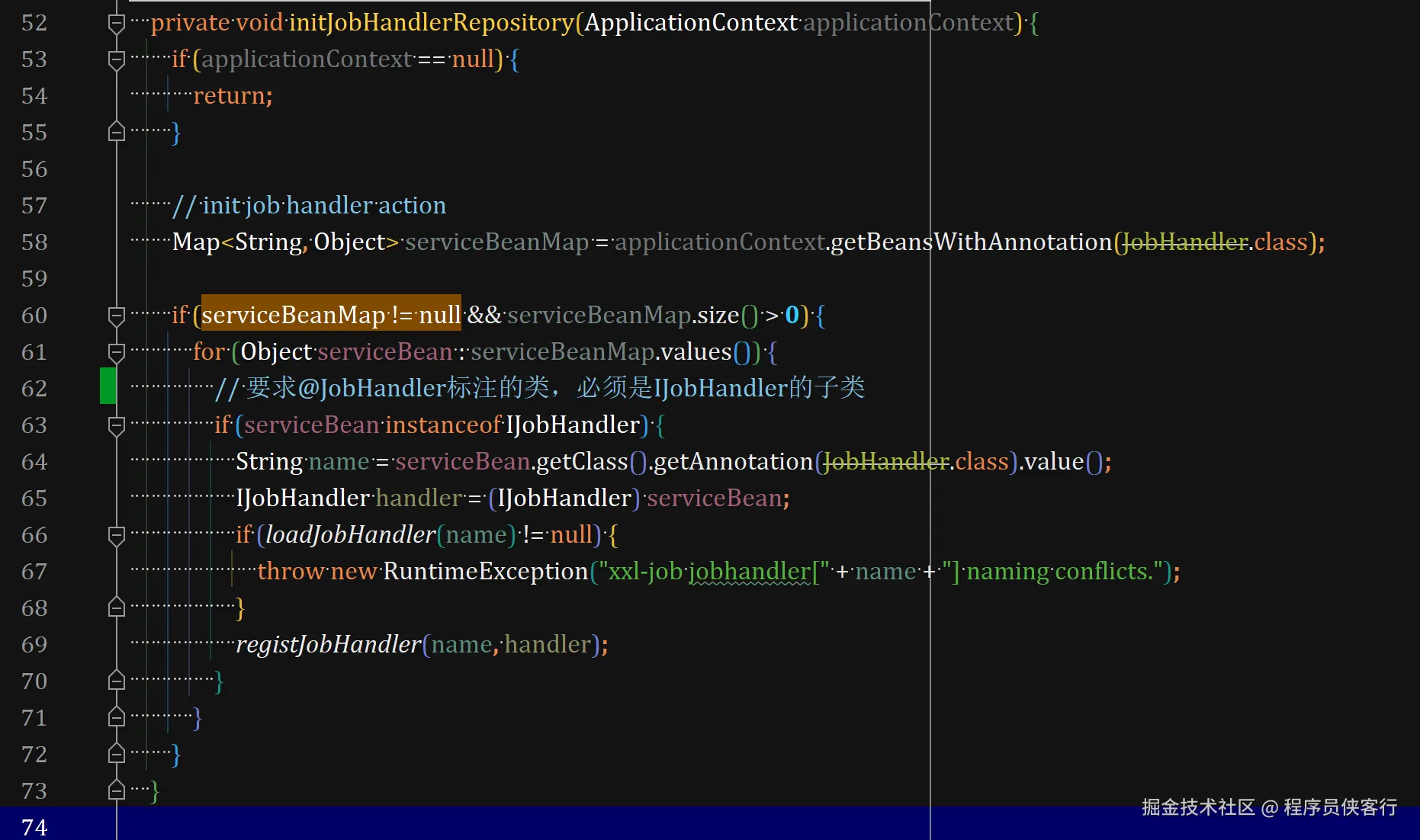Click the strikethrough JobHandler.class on line 58
This screenshot has height=840, width=1420.
point(1216,242)
